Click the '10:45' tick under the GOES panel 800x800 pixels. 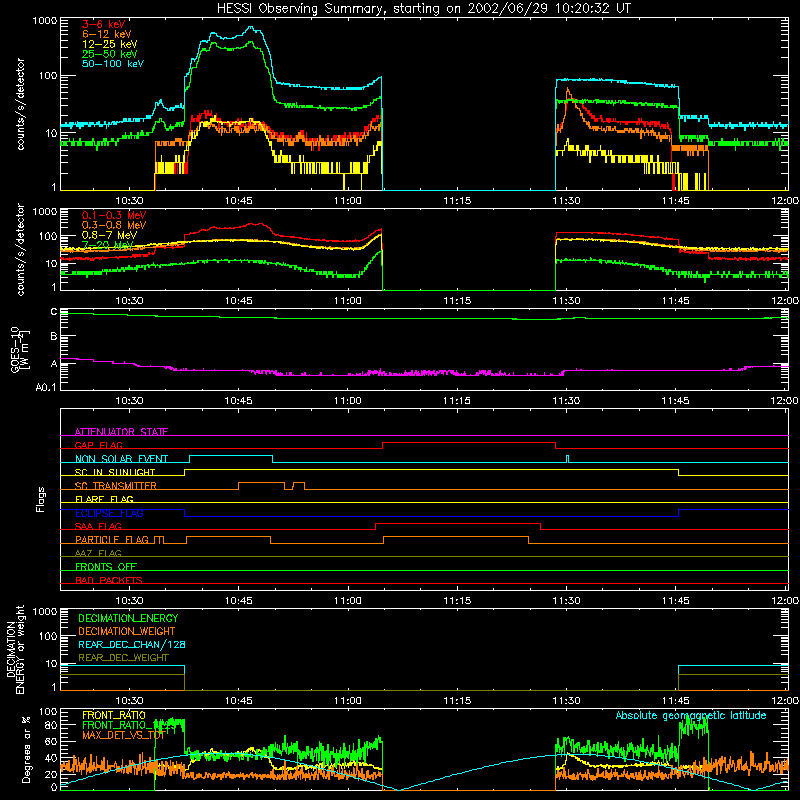[238, 401]
